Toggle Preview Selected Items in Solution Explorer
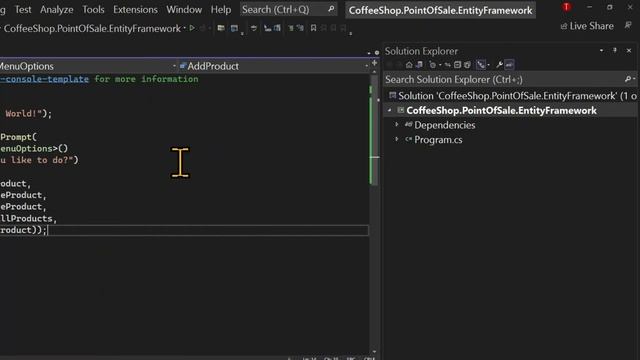The image size is (640, 360). click(x=509, y=64)
